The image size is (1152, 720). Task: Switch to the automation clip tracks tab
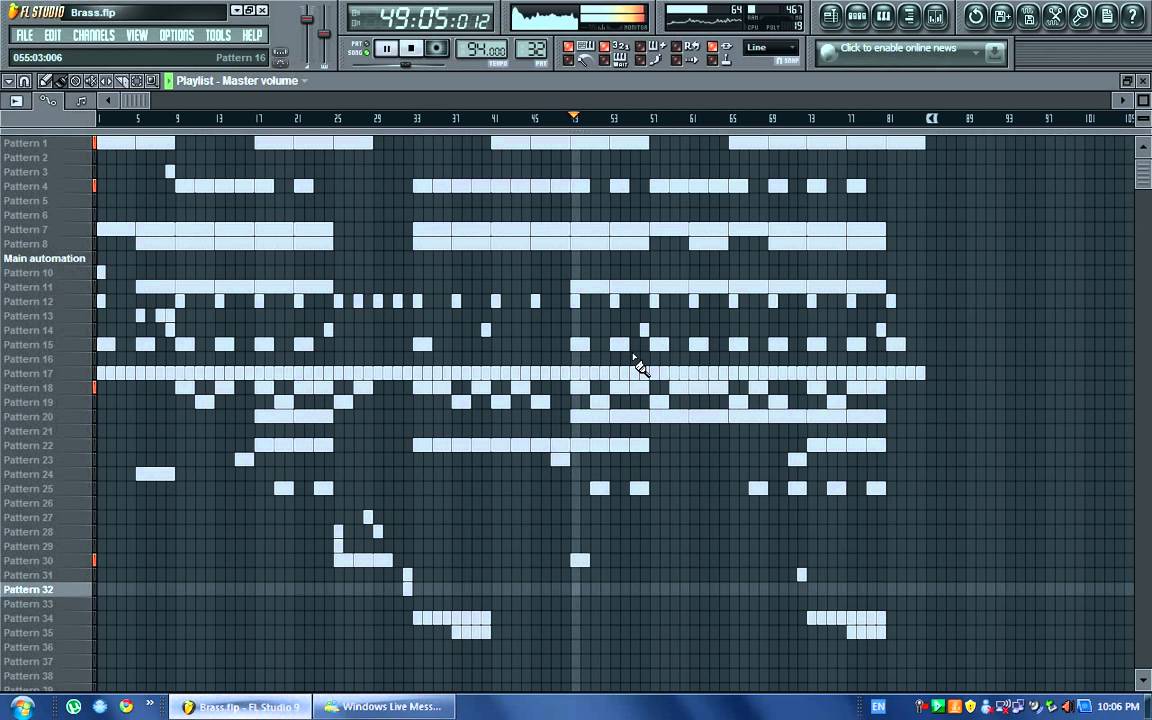coord(48,101)
